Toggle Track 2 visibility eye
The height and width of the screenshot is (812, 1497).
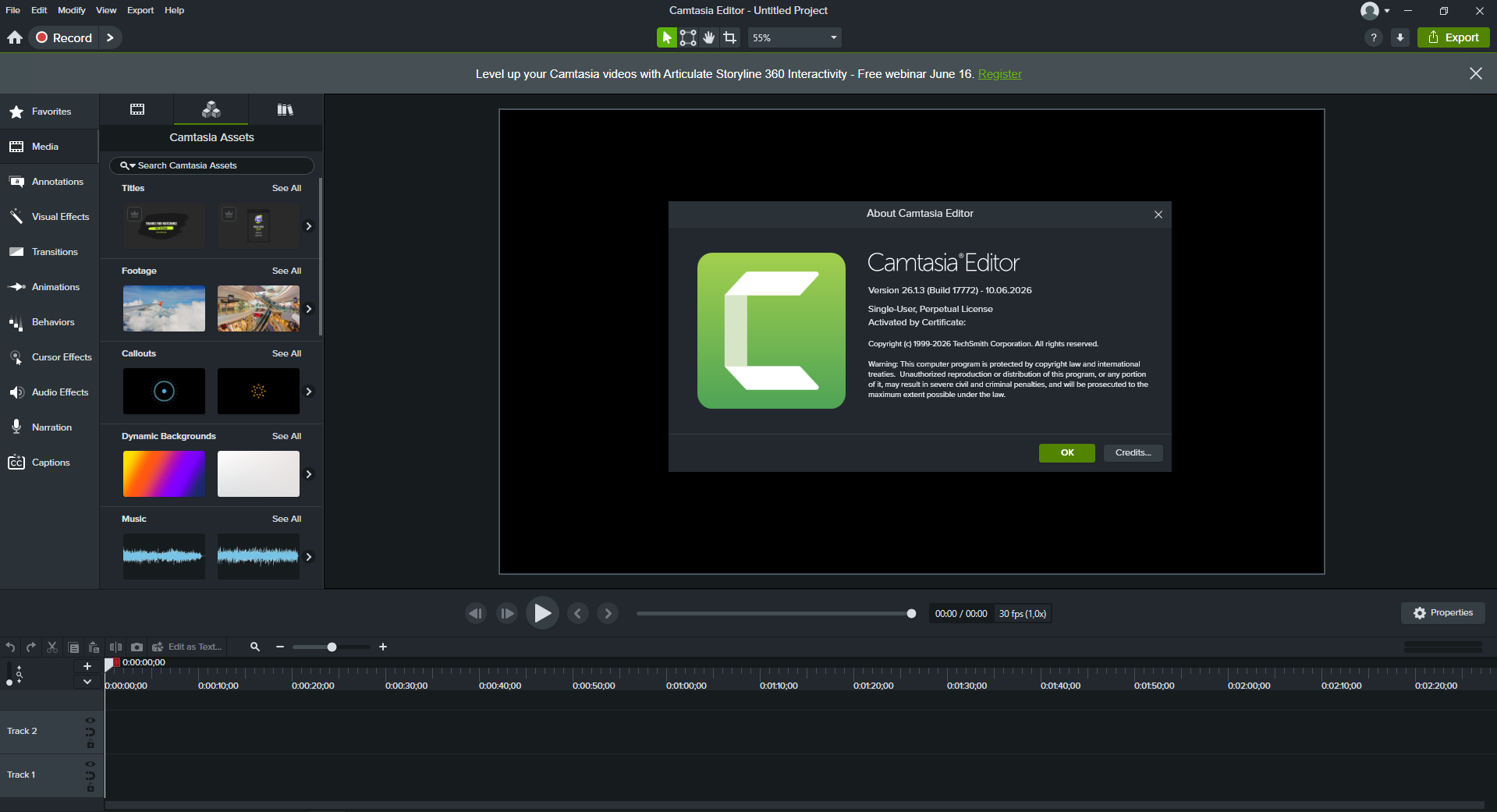coord(90,721)
